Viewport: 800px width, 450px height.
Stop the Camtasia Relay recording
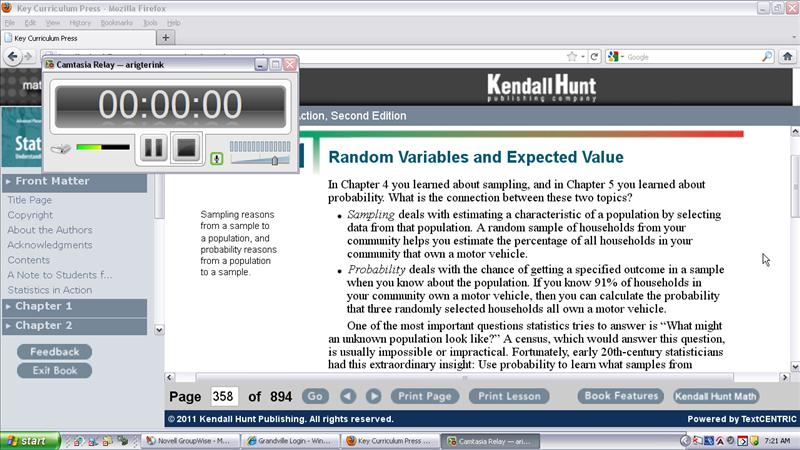(x=186, y=147)
